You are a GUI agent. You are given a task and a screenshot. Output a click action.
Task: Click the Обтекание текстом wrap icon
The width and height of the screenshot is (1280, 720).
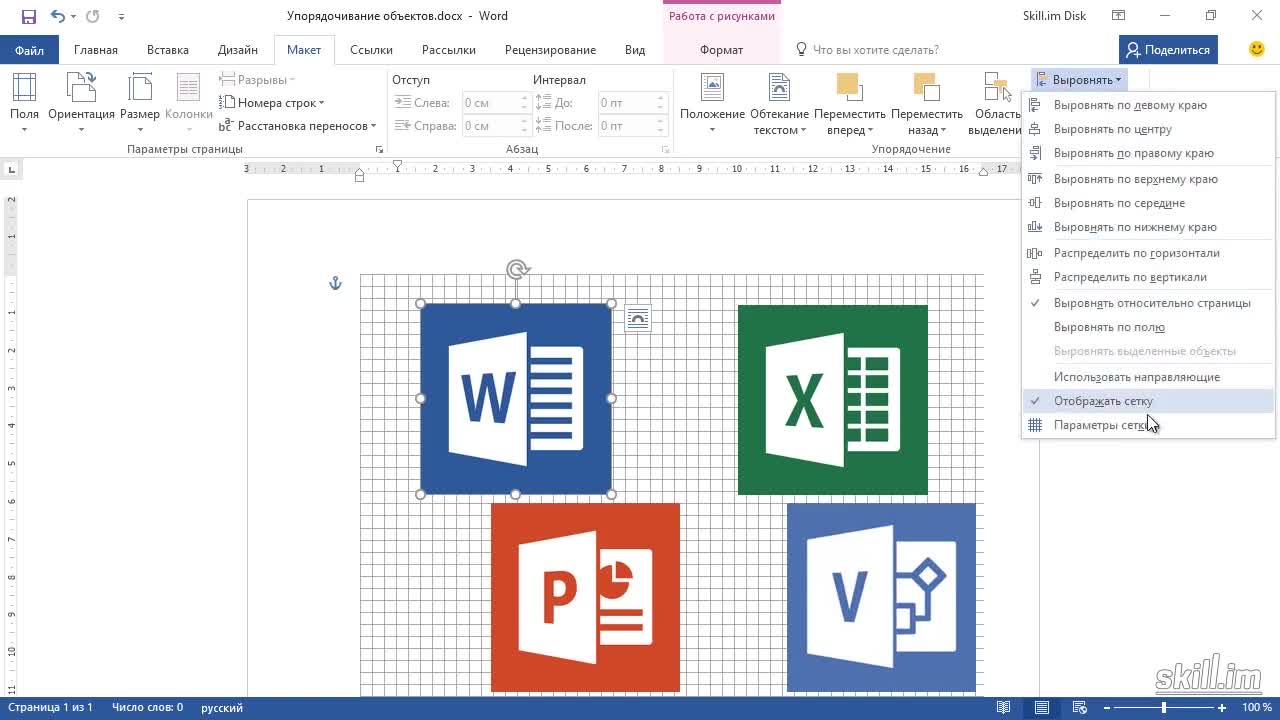[779, 88]
